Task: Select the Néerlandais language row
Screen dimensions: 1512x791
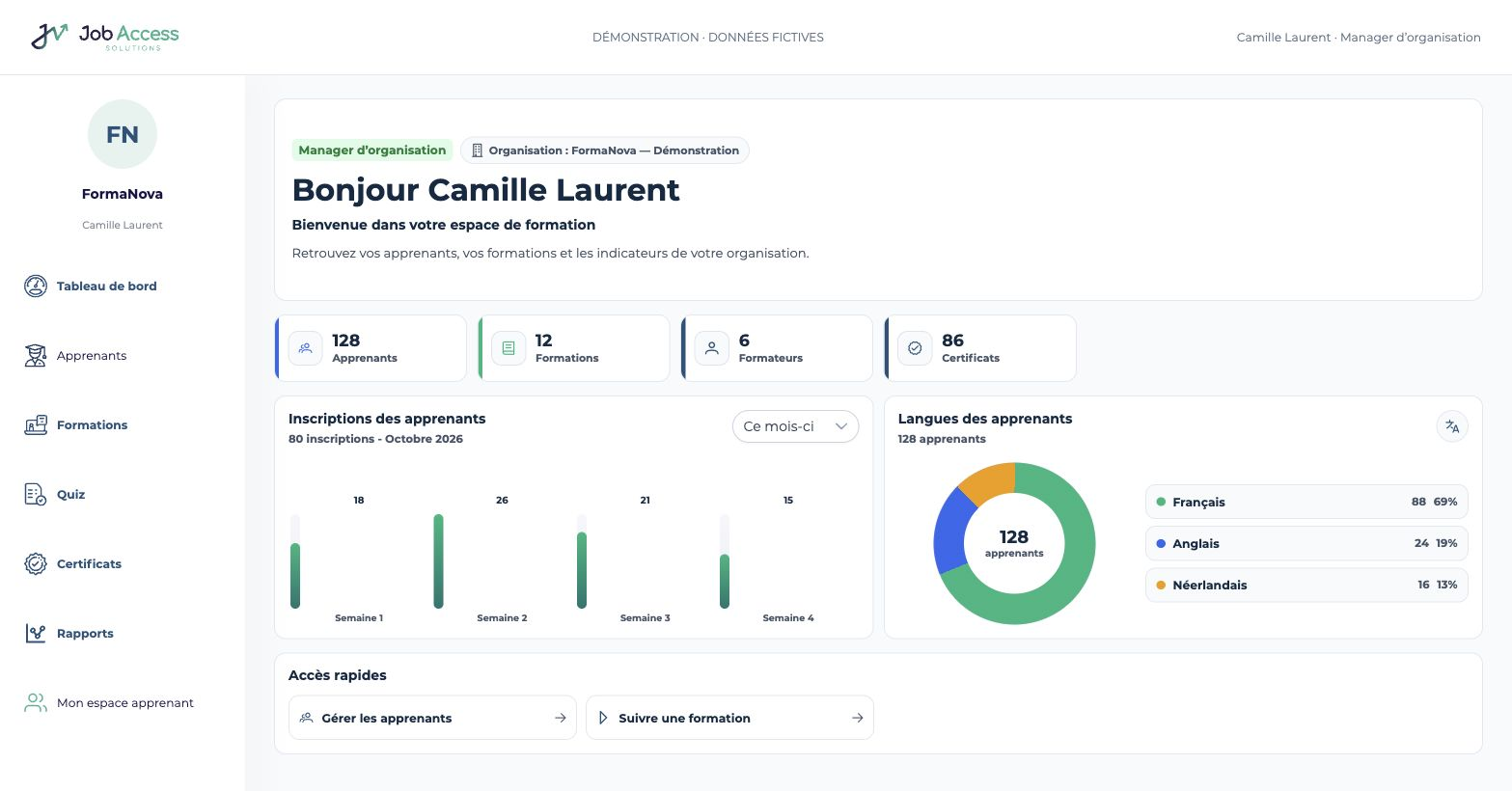Action: pos(1306,585)
